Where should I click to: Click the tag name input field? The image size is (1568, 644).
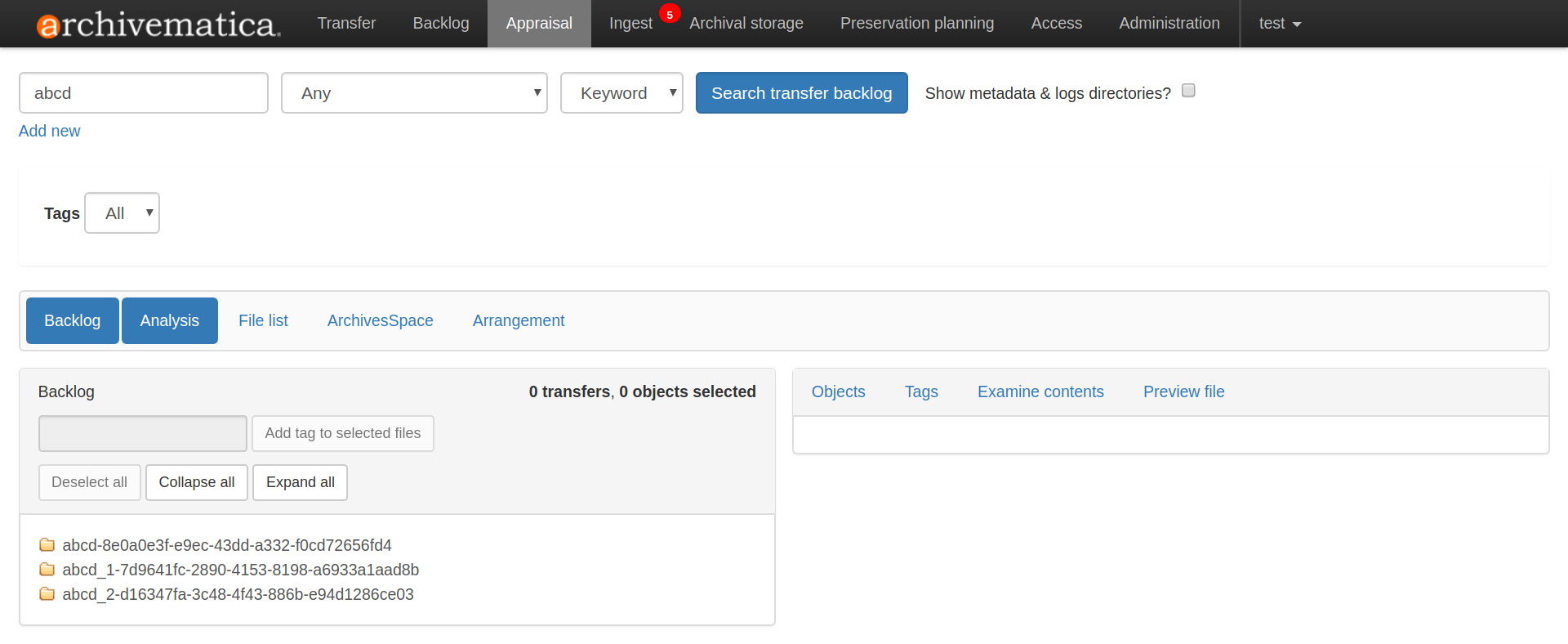click(143, 433)
